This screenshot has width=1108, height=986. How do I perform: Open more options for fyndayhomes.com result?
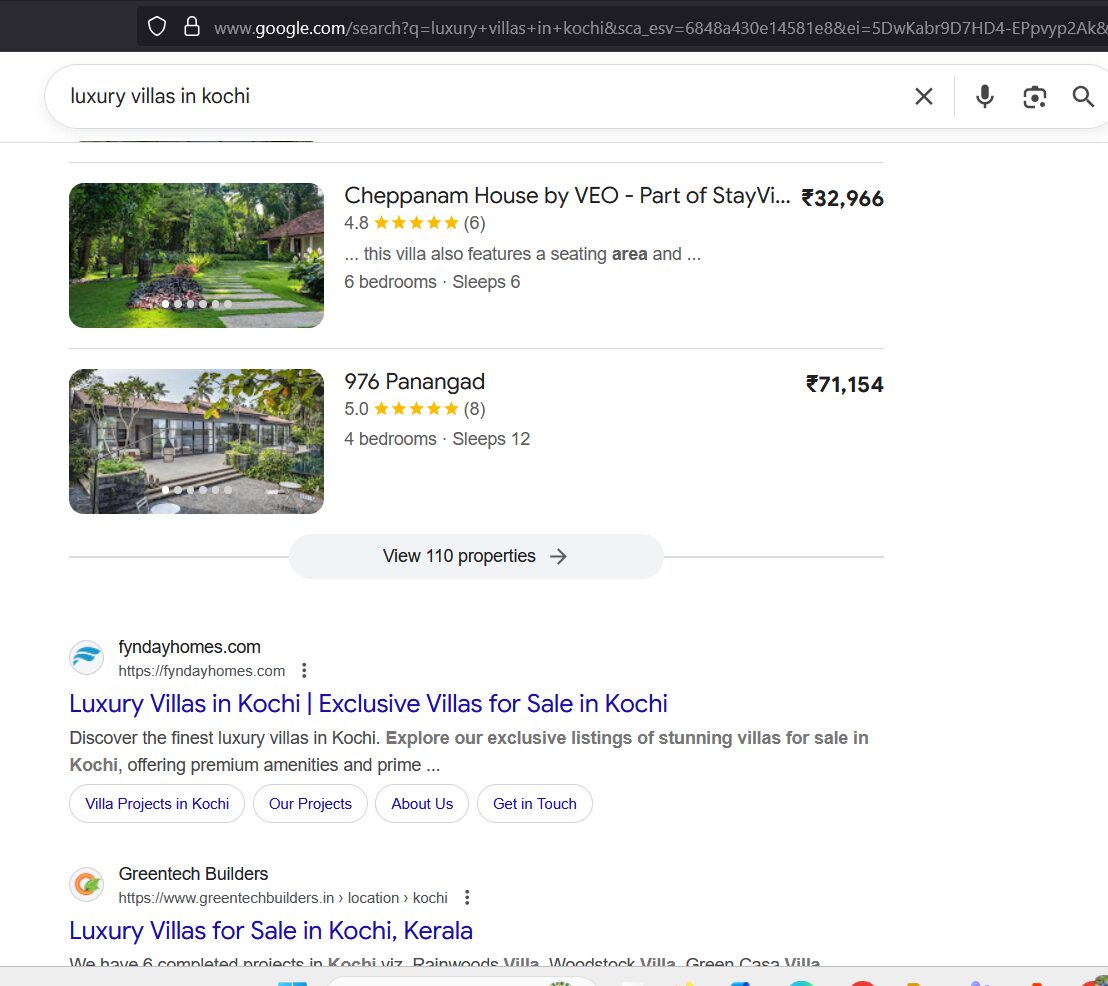click(x=304, y=670)
